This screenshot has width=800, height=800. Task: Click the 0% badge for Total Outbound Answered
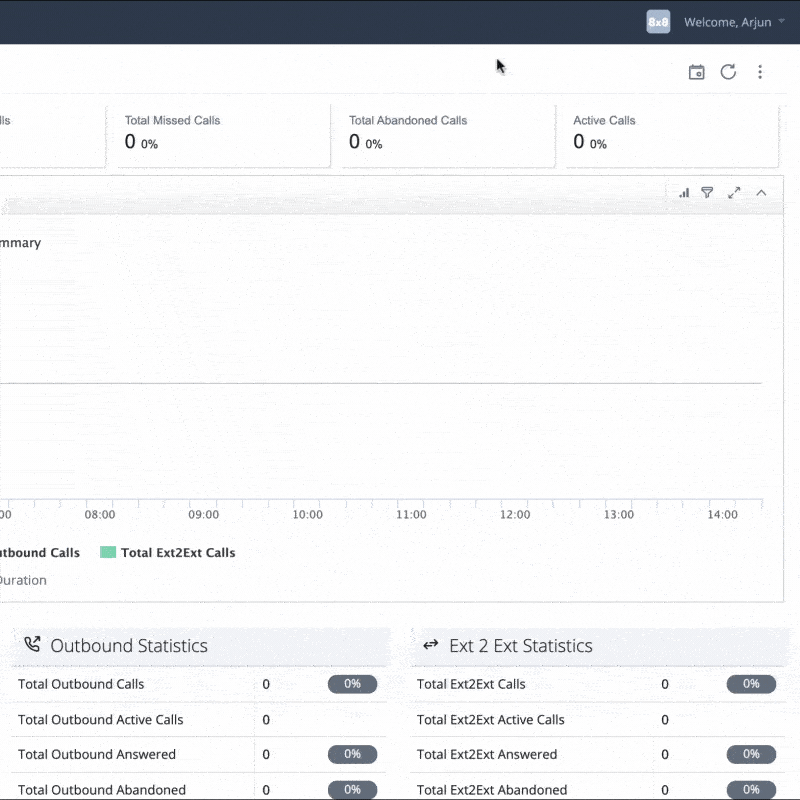coord(353,754)
